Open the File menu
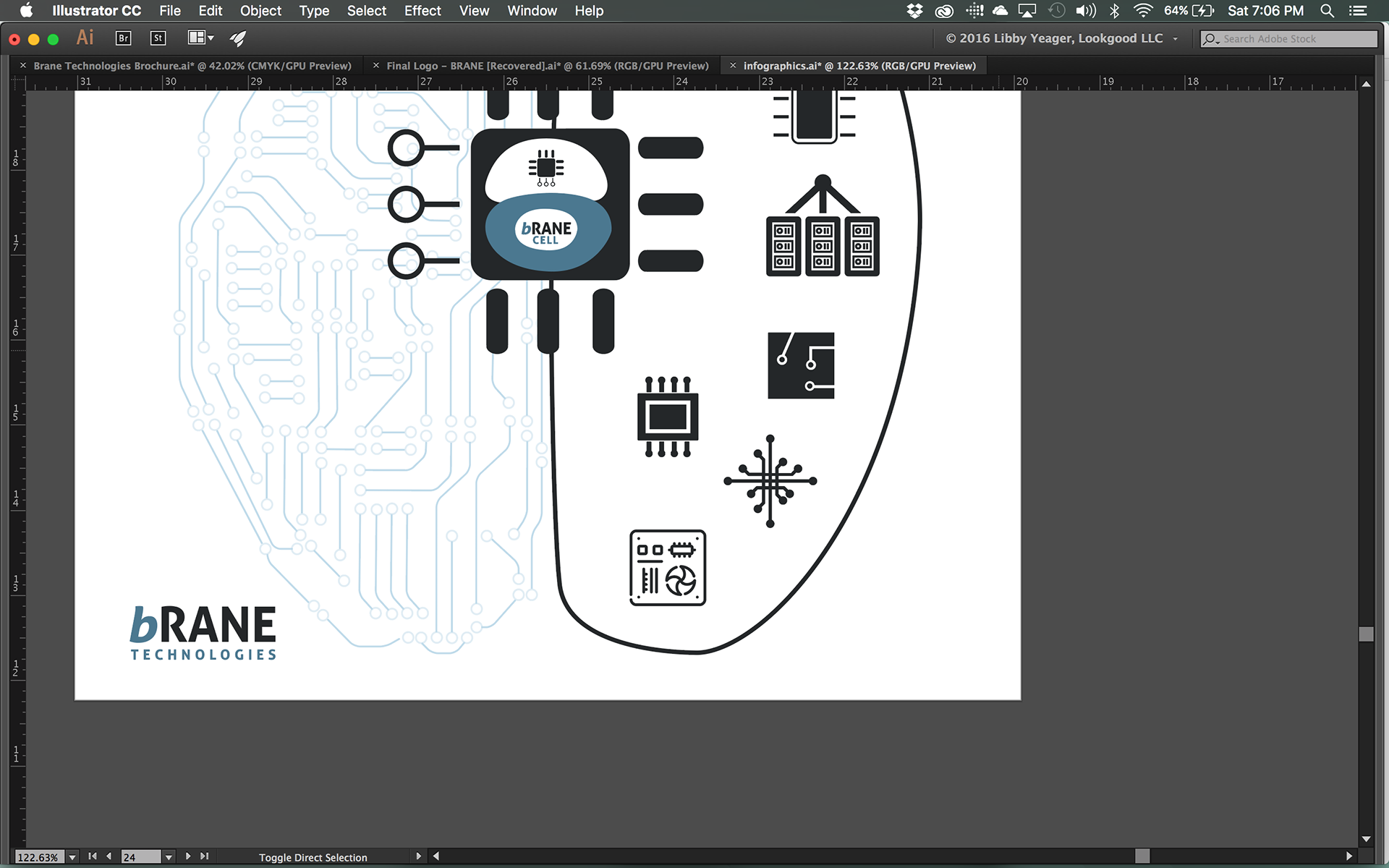Screen dimensions: 1389x868 pos(170,10)
